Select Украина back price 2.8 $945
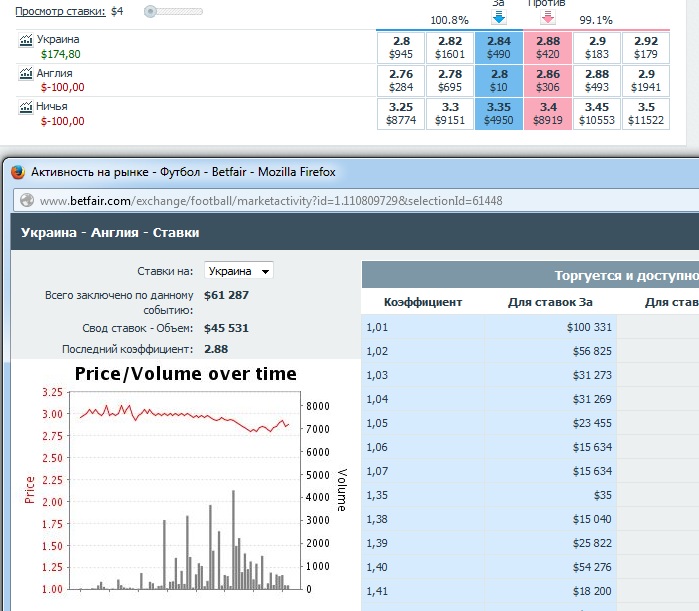699x611 pixels. point(401,47)
